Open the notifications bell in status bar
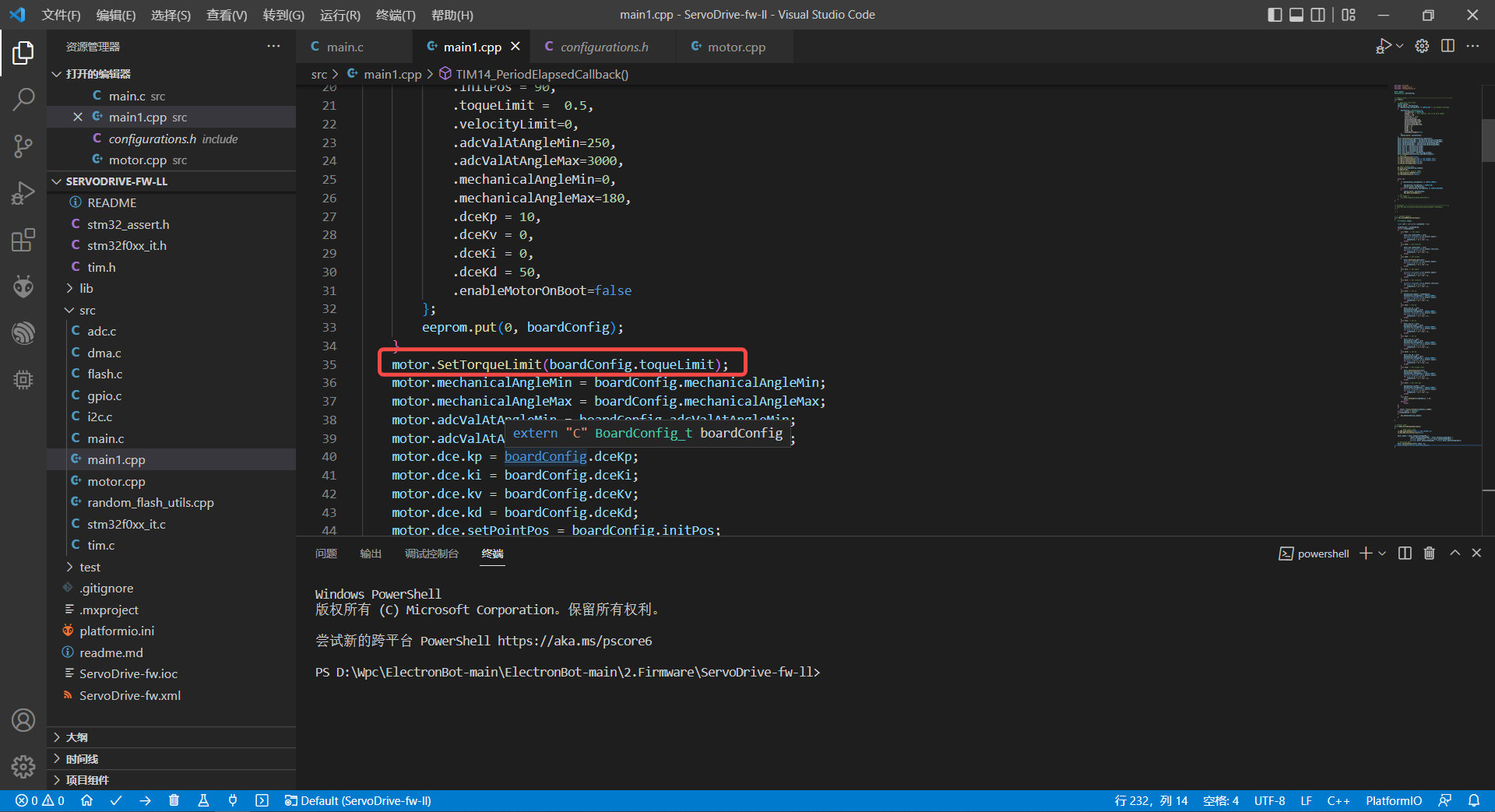The width and height of the screenshot is (1495, 812). (x=1474, y=800)
